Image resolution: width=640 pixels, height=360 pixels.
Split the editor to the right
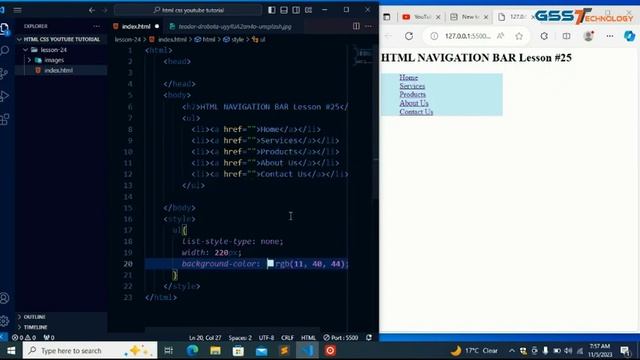click(x=356, y=26)
